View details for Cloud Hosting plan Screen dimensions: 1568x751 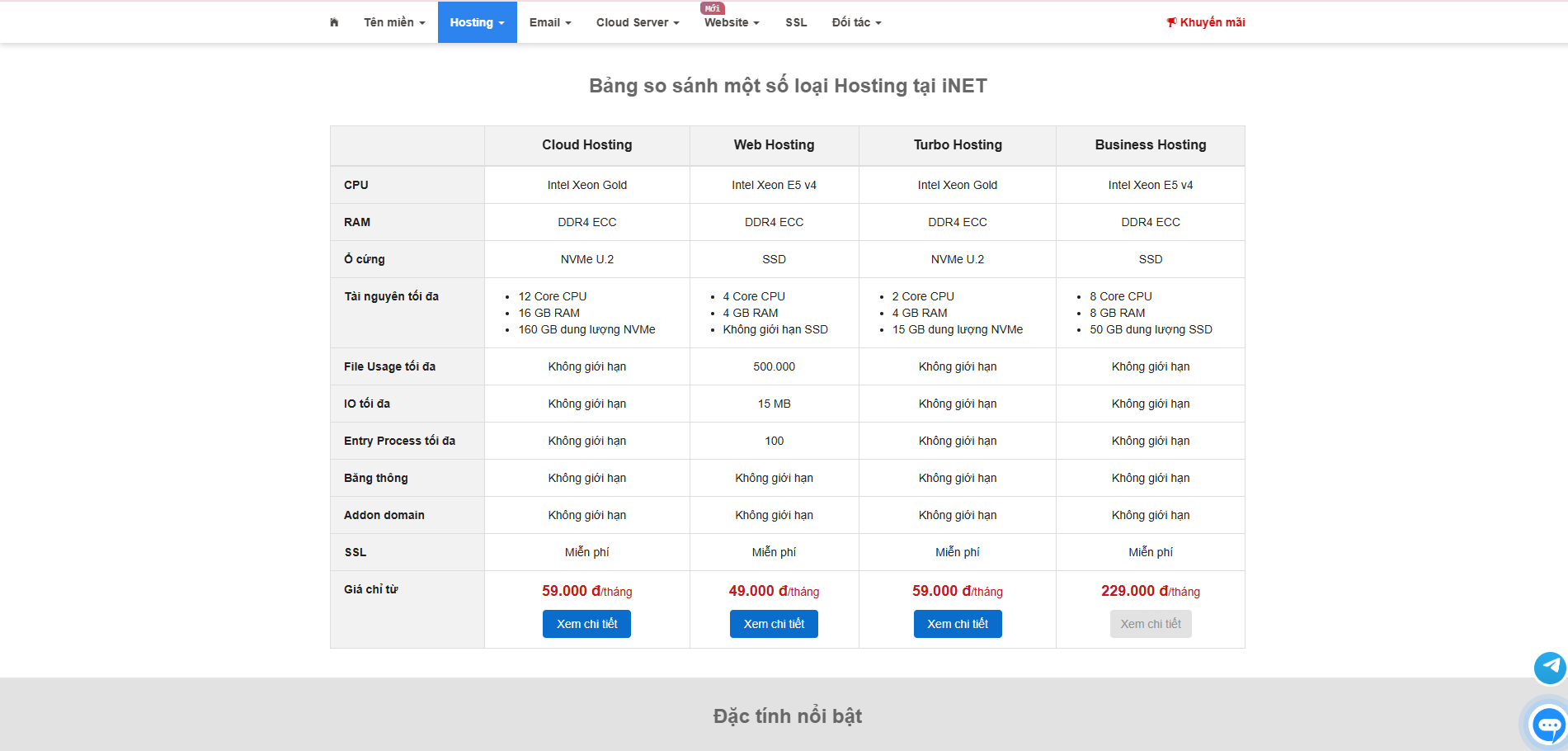pos(586,624)
